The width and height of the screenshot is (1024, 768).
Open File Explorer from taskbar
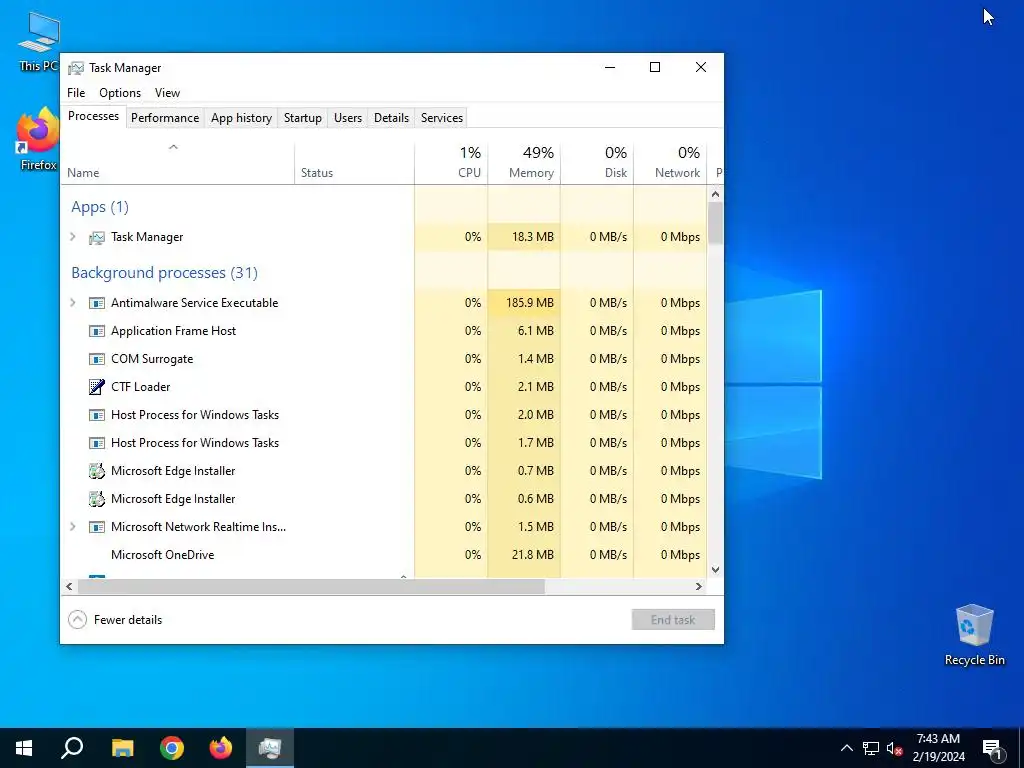[x=122, y=748]
